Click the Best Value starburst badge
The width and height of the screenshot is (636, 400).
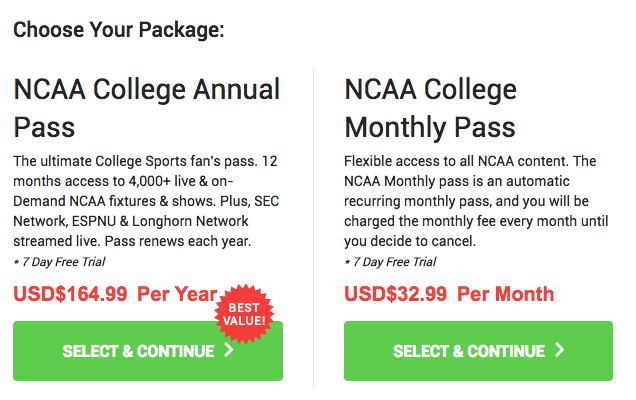(x=244, y=314)
